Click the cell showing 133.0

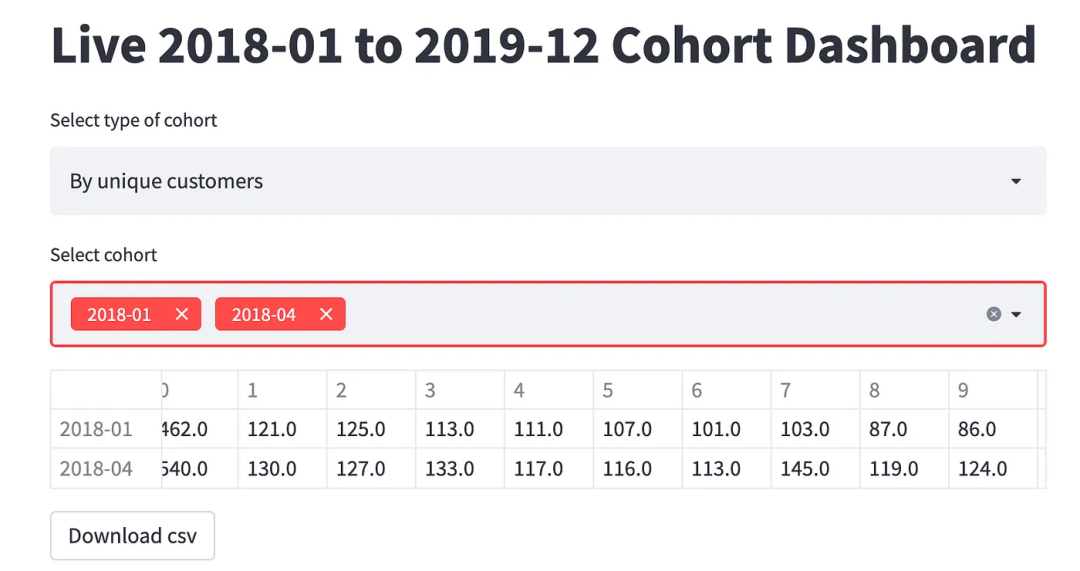449,468
